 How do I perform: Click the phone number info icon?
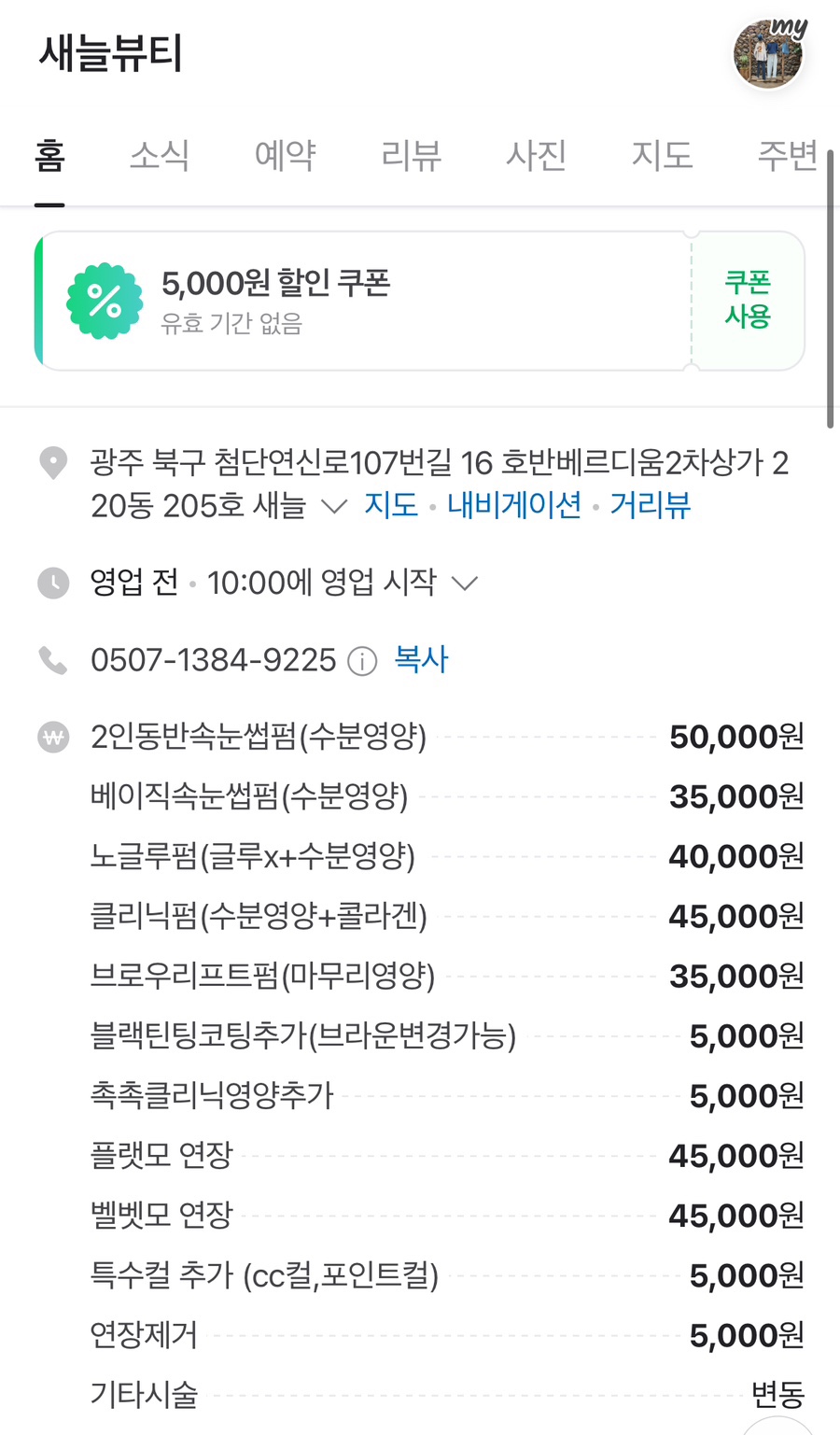pos(362,661)
